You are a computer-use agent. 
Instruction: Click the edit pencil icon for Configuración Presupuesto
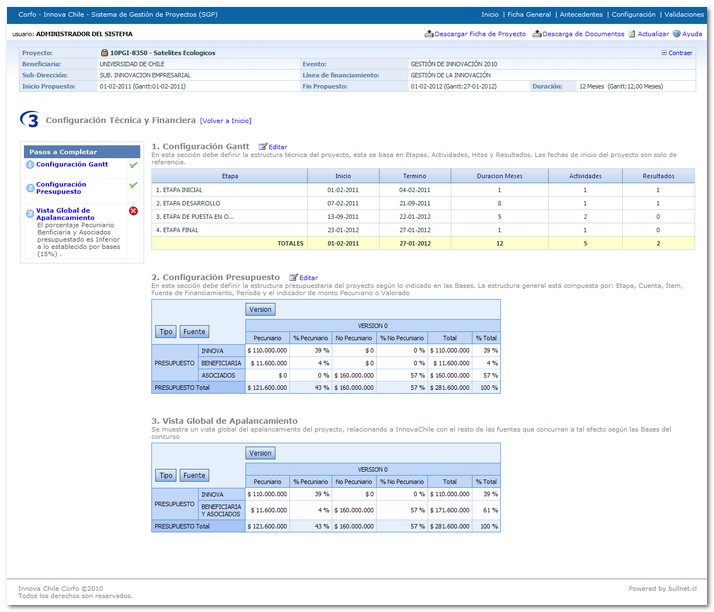click(x=294, y=277)
